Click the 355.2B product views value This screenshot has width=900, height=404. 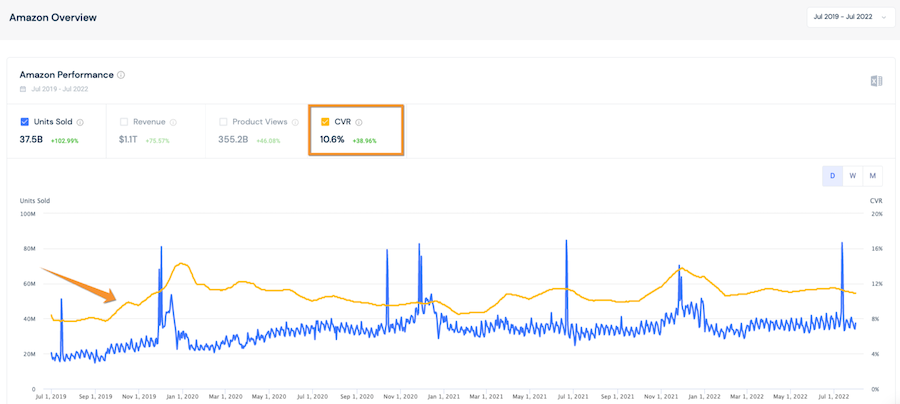pos(233,139)
